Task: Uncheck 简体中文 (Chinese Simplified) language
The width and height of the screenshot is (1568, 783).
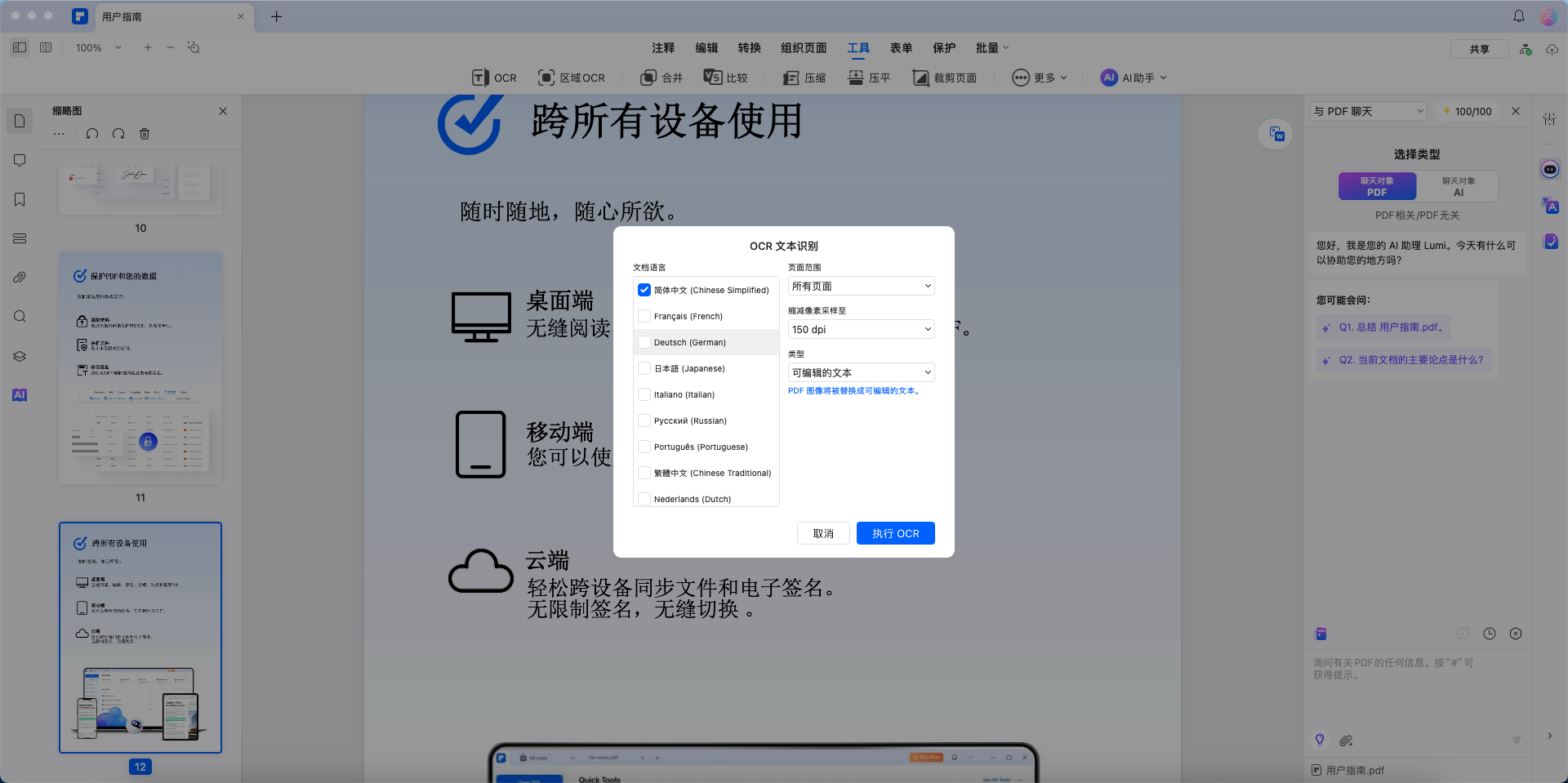Action: pyautogui.click(x=644, y=290)
